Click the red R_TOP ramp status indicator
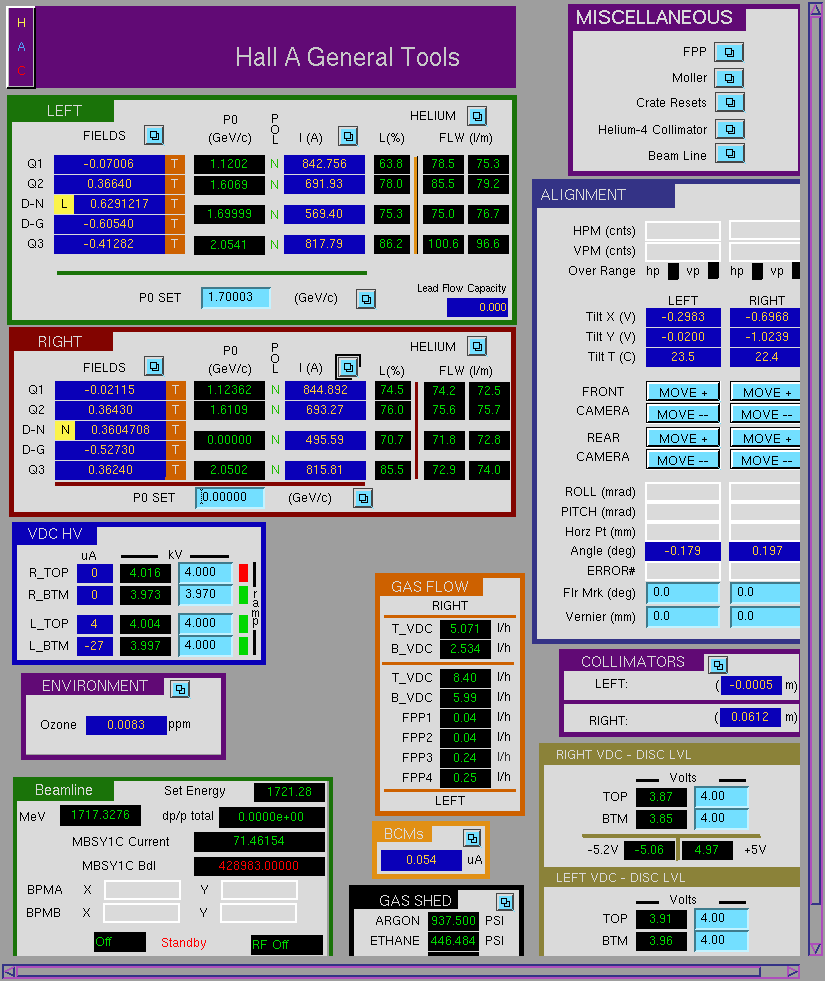 pos(244,572)
